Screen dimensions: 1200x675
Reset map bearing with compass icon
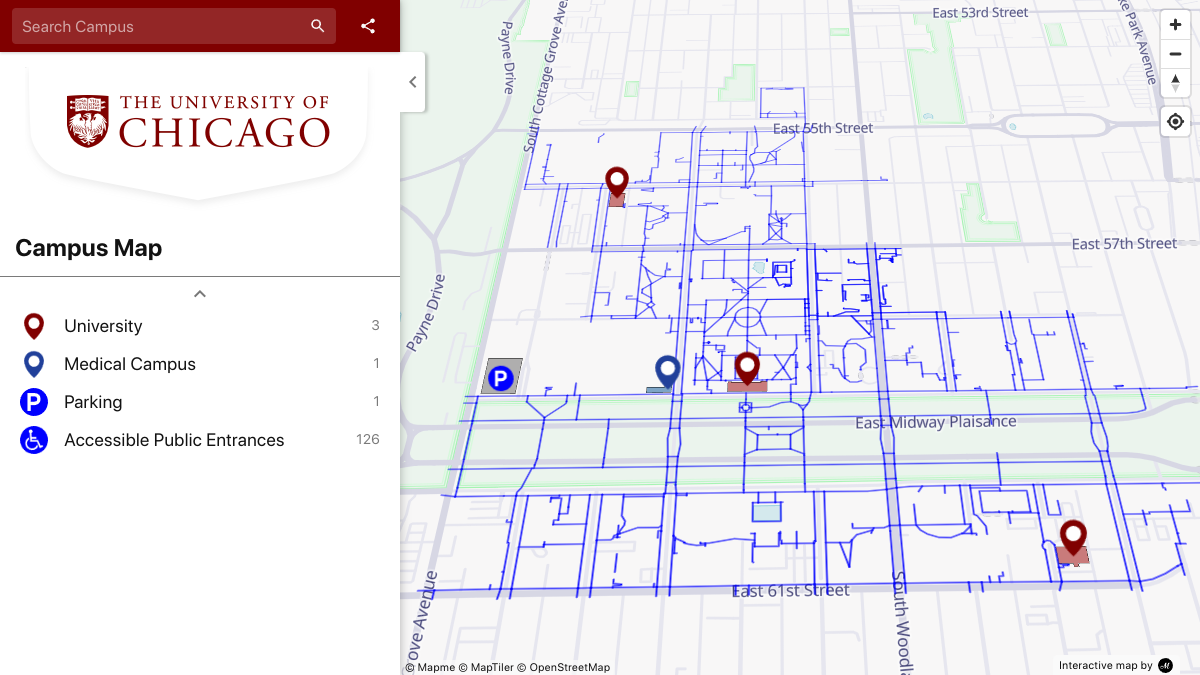coord(1175,82)
